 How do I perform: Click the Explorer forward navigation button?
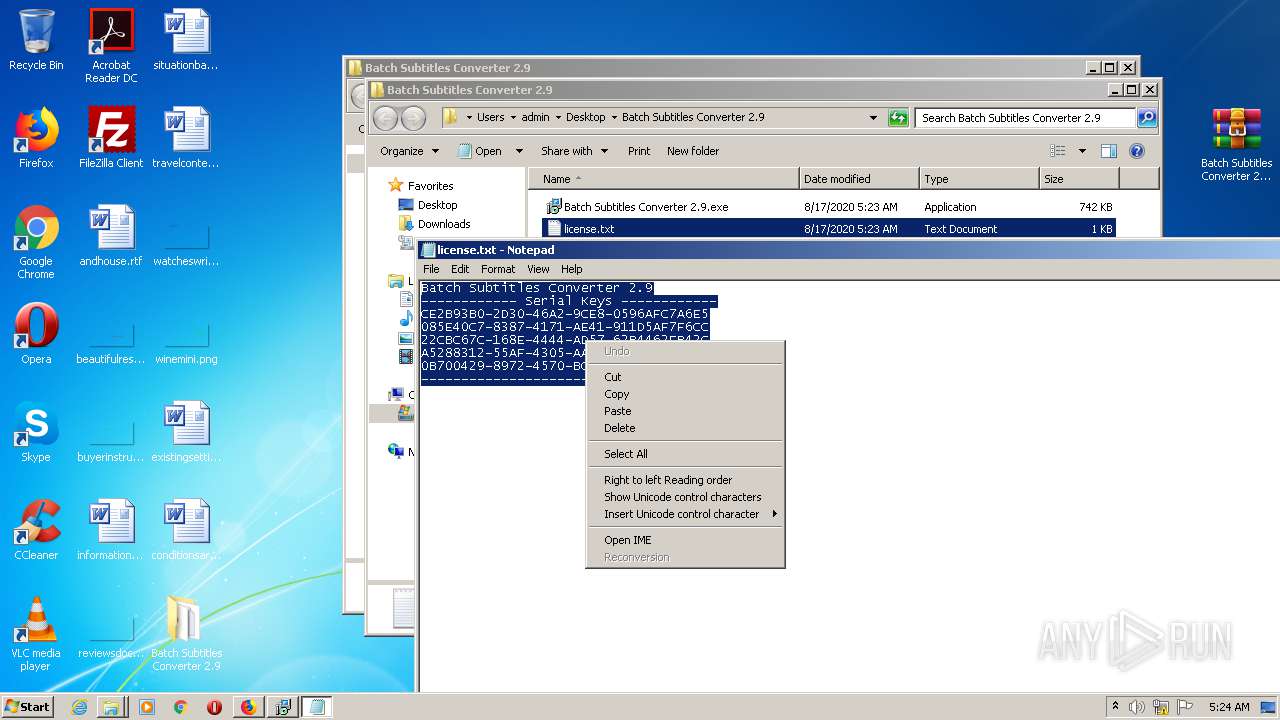pyautogui.click(x=413, y=118)
